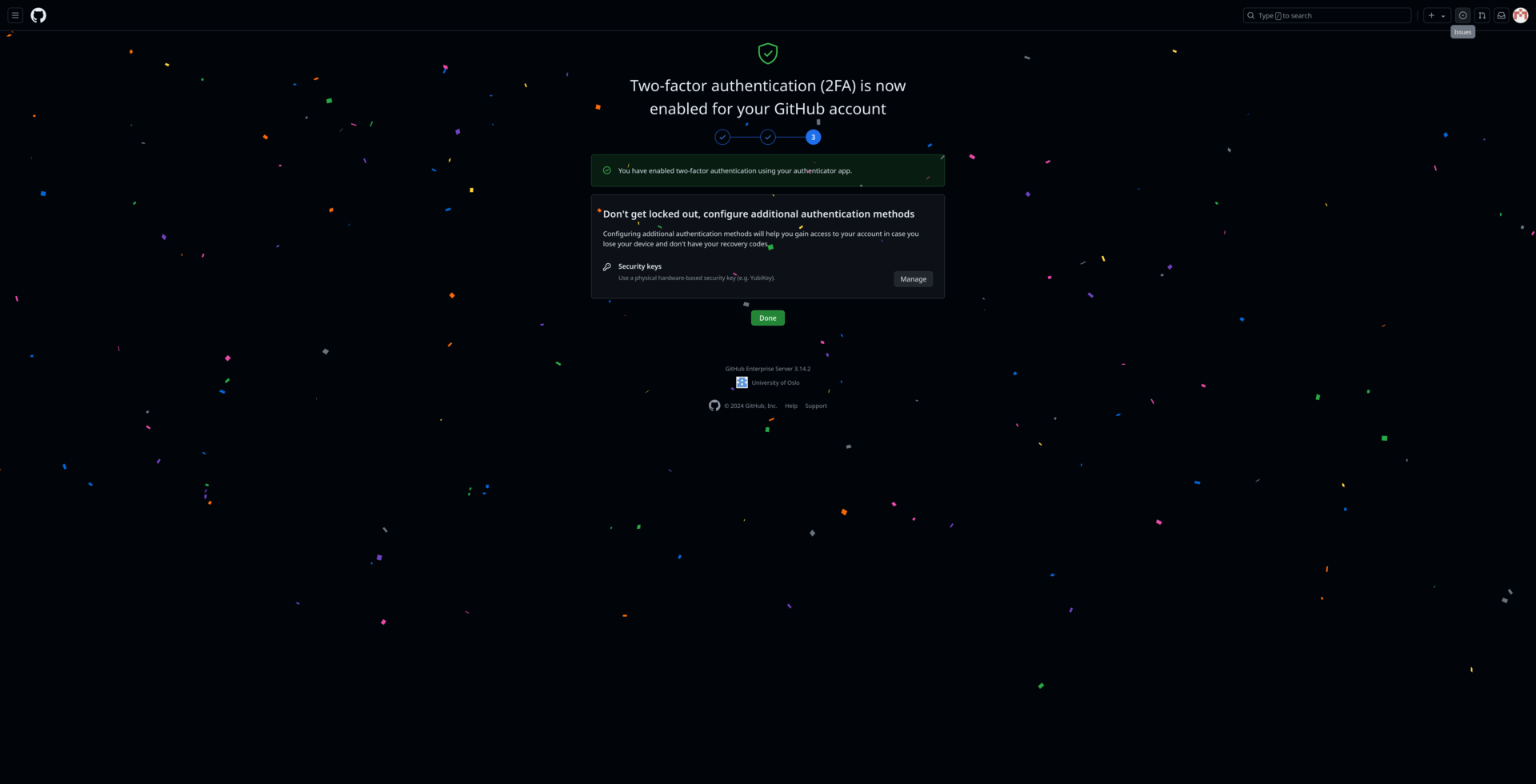This screenshot has width=1536, height=784.
Task: Click the search magnifier icon
Action: point(1251,15)
